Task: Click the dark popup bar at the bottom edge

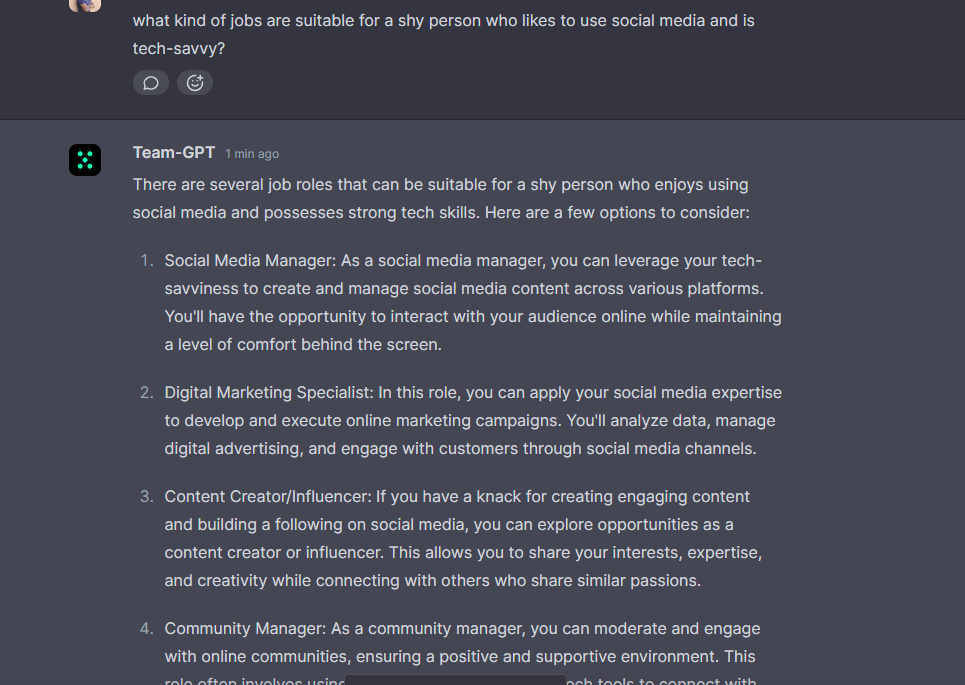Action: pyautogui.click(x=455, y=680)
